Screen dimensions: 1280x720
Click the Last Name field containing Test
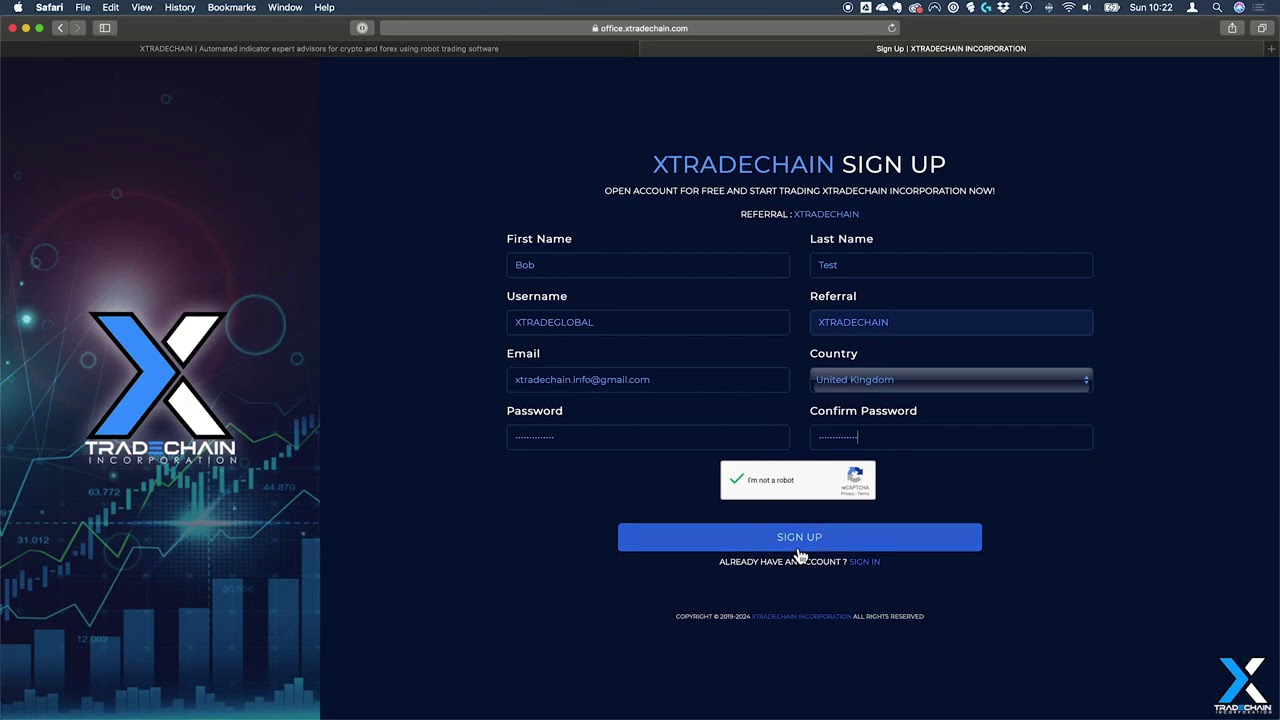click(951, 265)
